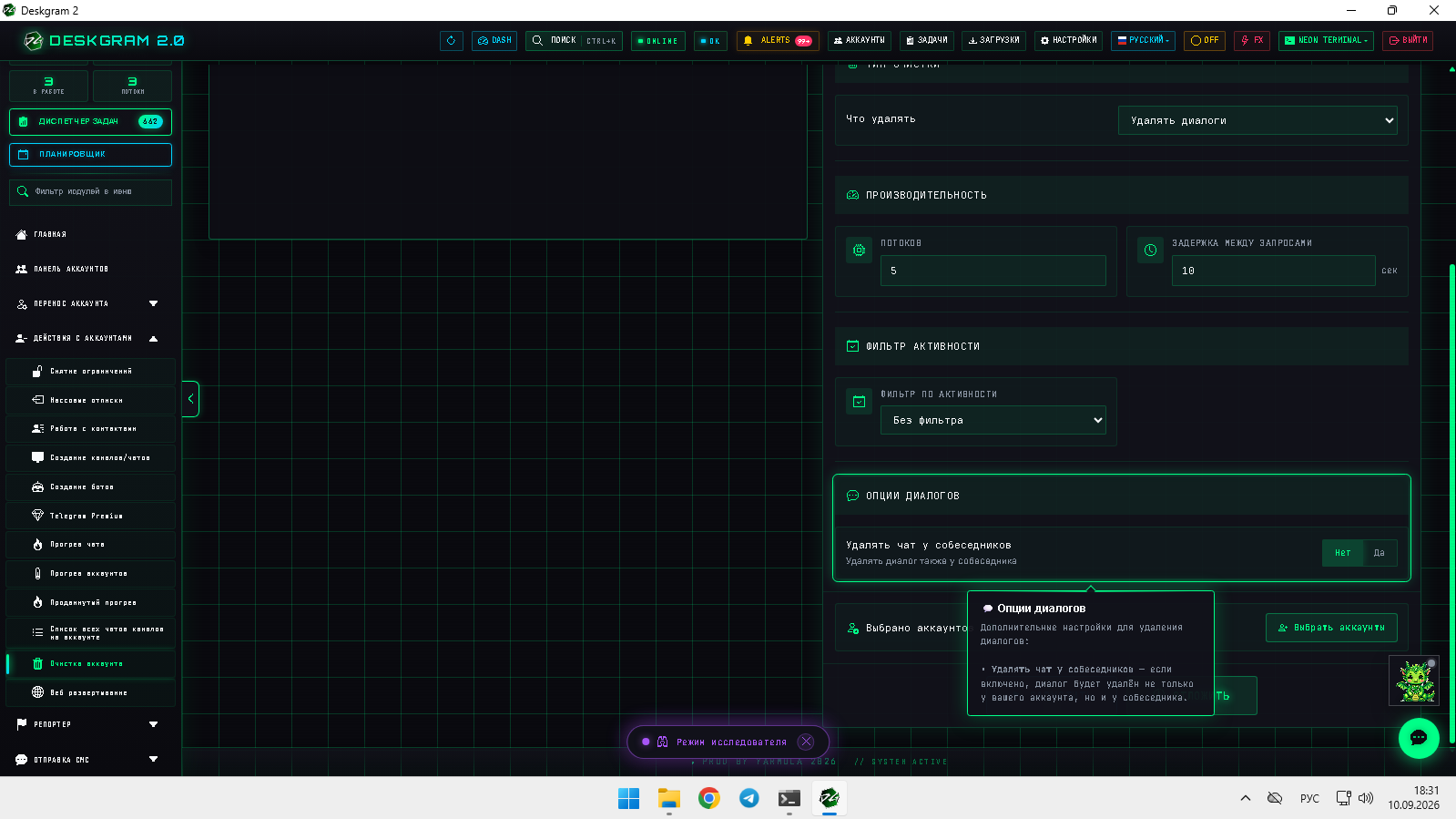The image size is (1456, 819).
Task: Open the Настройки settings menu
Action: click(1069, 41)
